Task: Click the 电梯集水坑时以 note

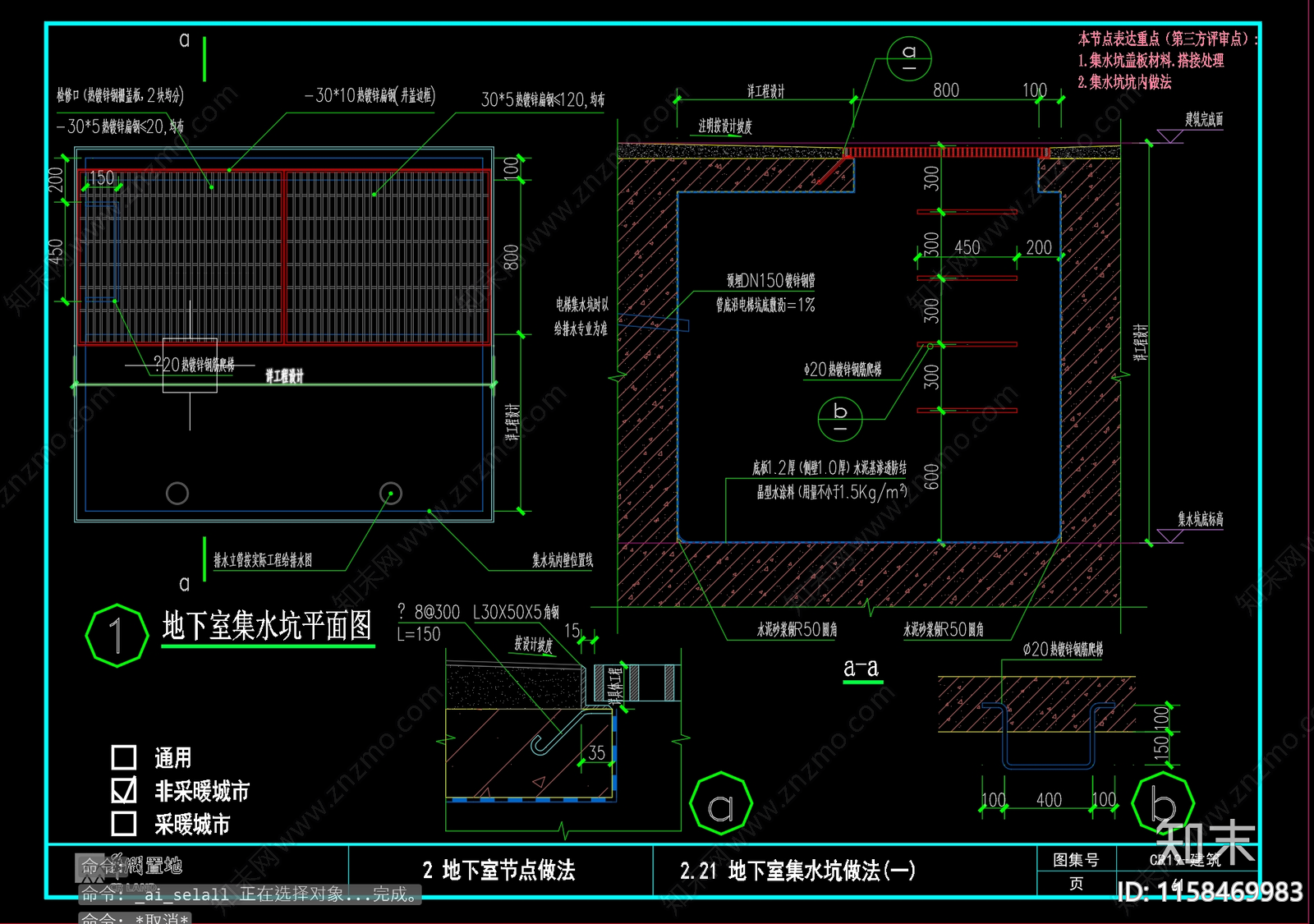Action: tap(582, 305)
